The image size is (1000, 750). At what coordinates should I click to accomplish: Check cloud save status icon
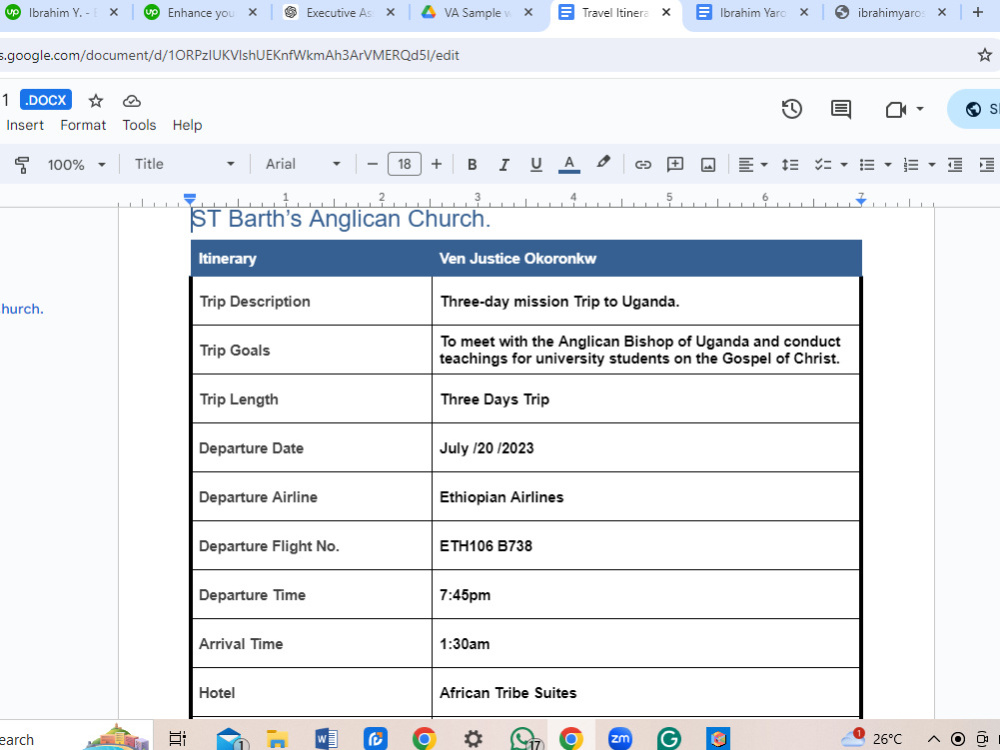[131, 101]
